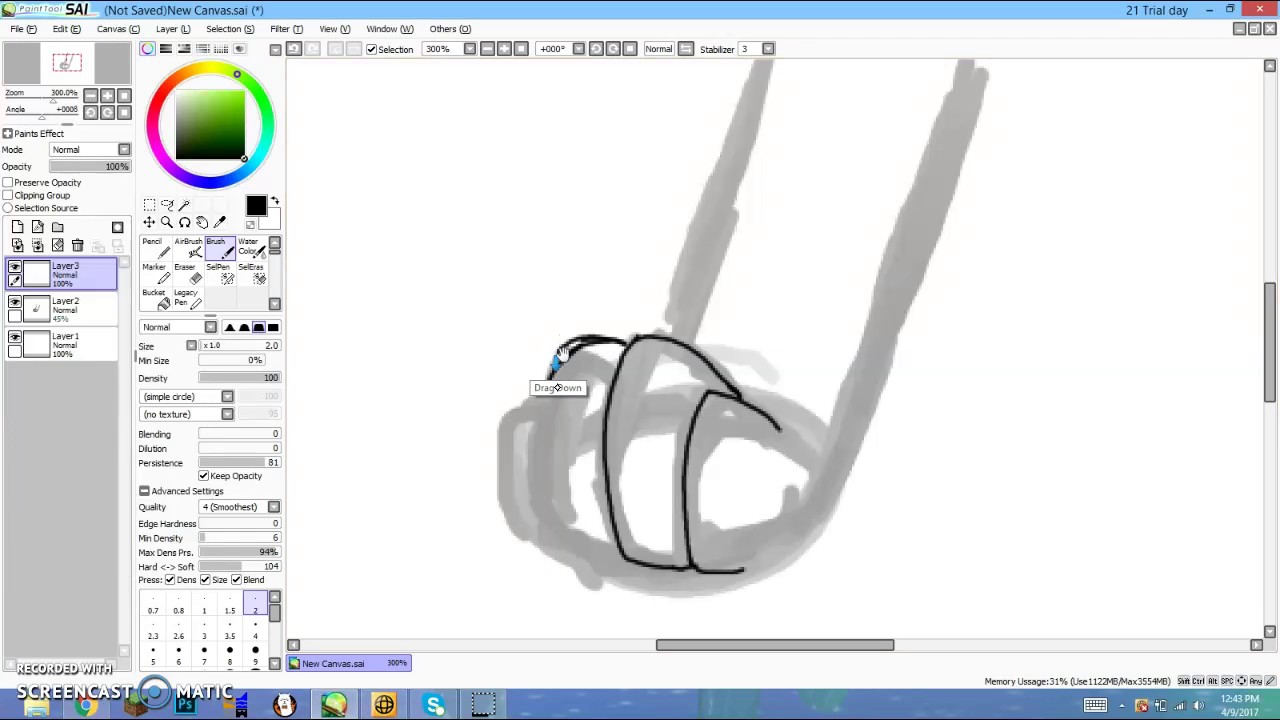The image size is (1280, 720).
Task: Enable the Clipping Group checkbox
Action: click(8, 195)
